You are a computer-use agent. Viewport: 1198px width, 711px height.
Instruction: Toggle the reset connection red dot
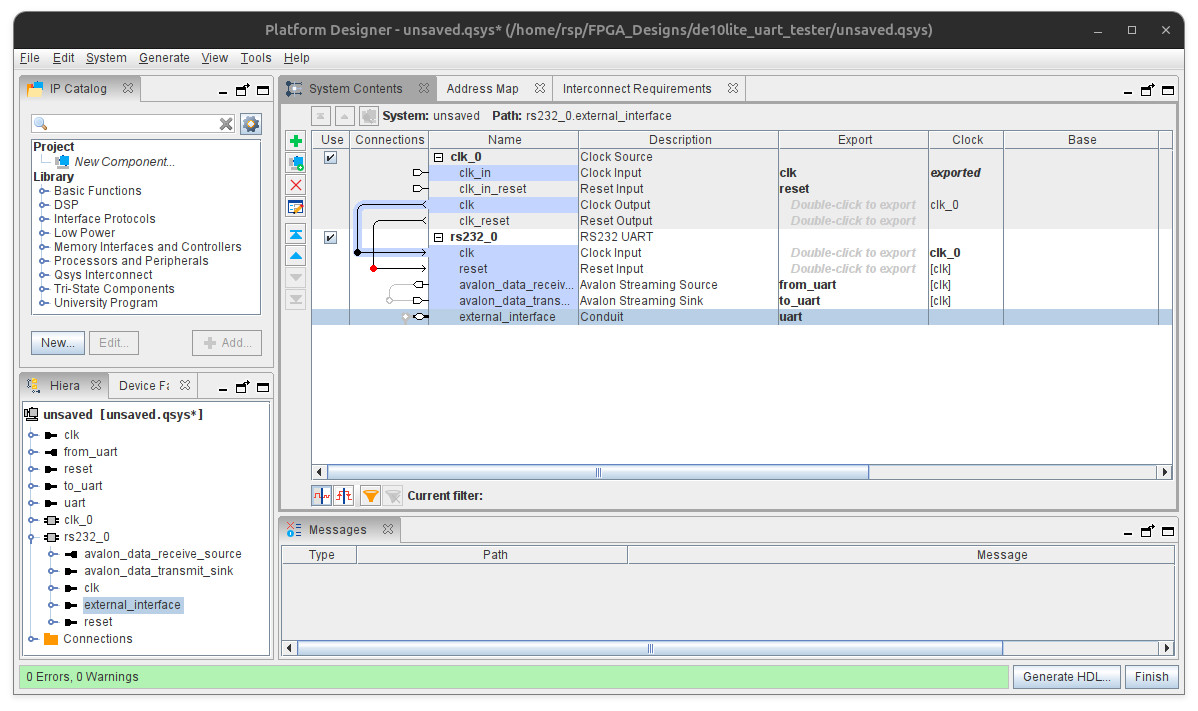tap(373, 269)
